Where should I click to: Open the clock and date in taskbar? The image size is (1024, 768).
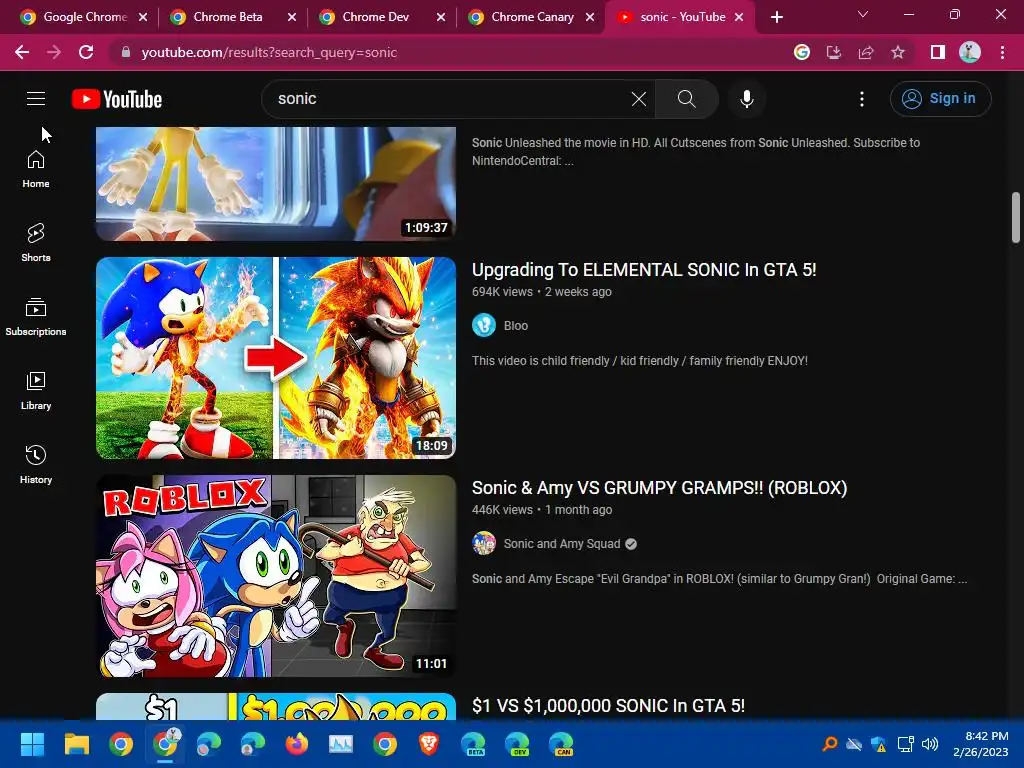tap(980, 744)
